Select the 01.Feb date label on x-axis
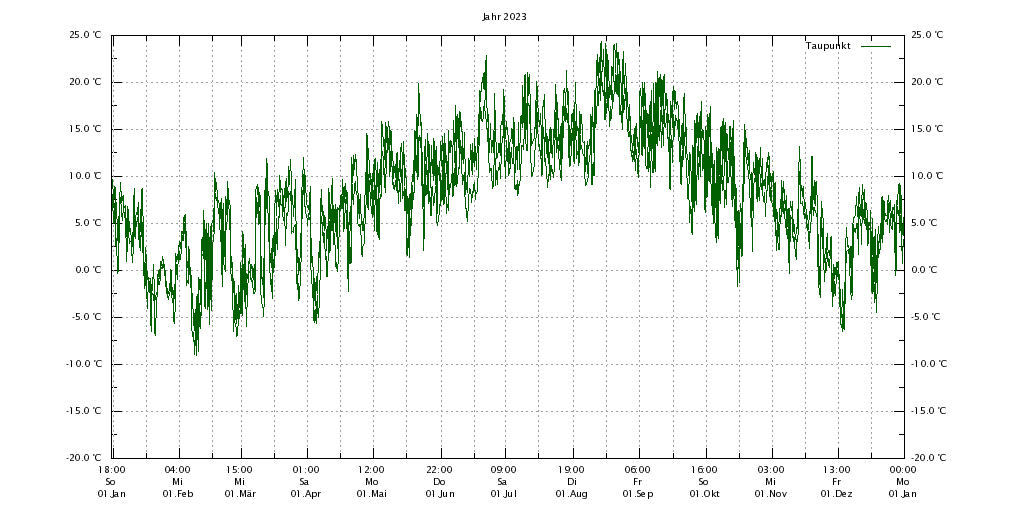 click(177, 494)
